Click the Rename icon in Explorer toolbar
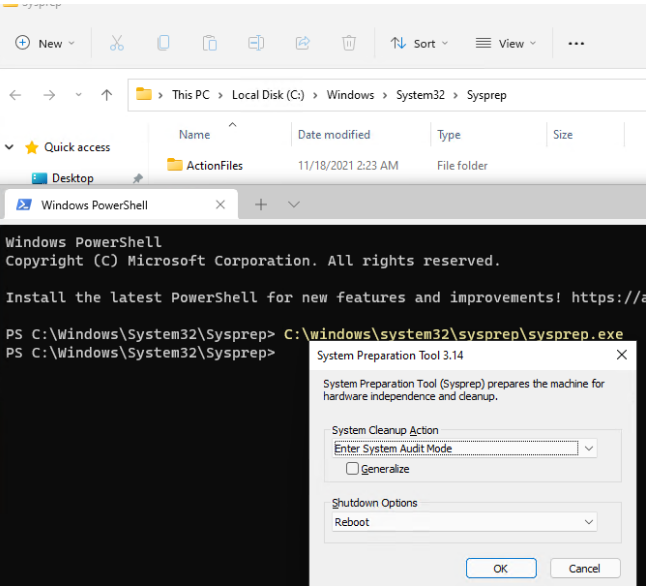Image resolution: width=663 pixels, height=586 pixels. click(x=256, y=43)
